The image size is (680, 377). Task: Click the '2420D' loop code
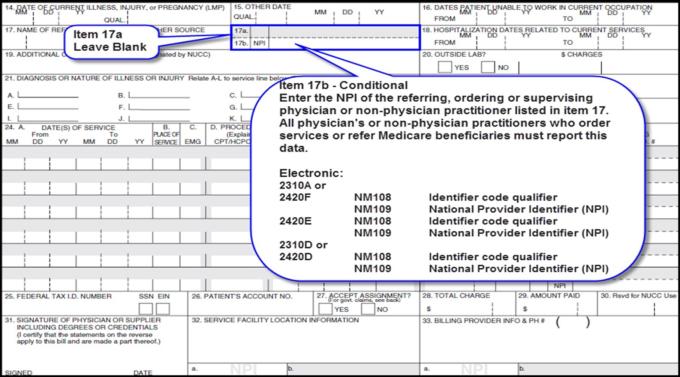[296, 257]
